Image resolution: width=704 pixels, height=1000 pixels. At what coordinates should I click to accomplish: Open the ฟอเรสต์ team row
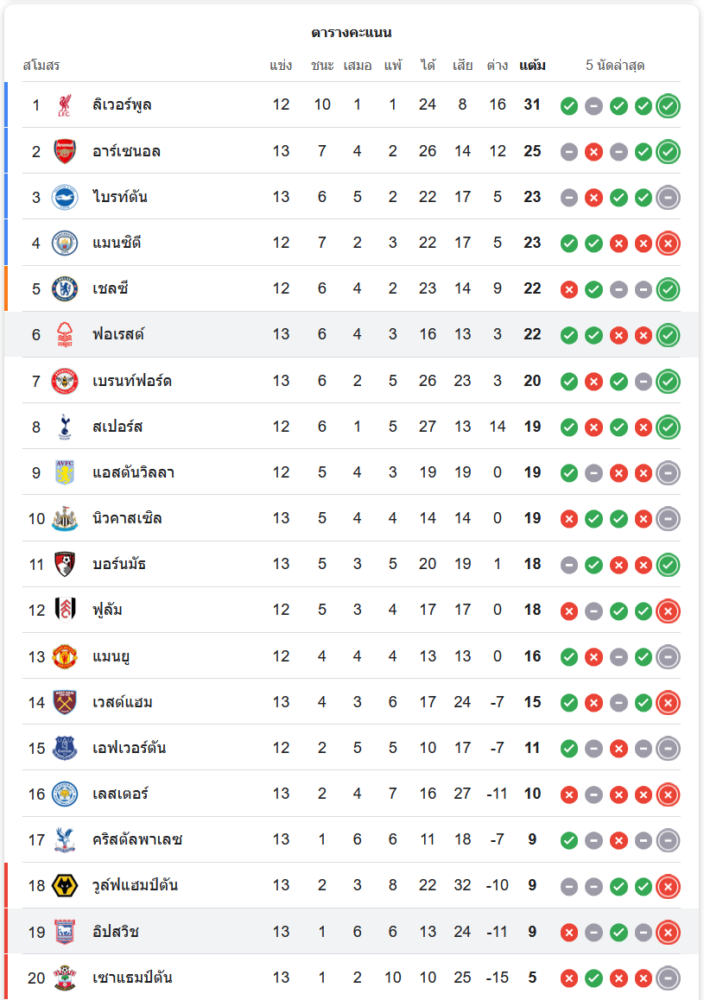coord(116,335)
